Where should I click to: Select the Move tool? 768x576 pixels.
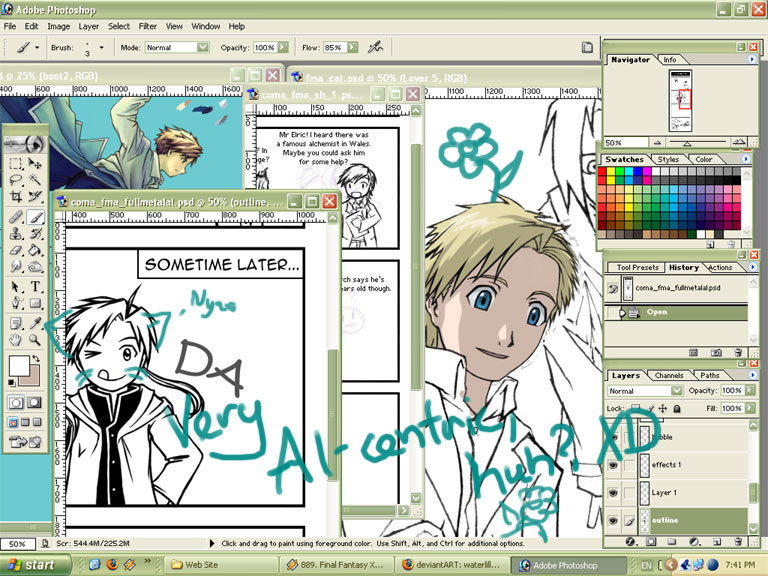35,163
